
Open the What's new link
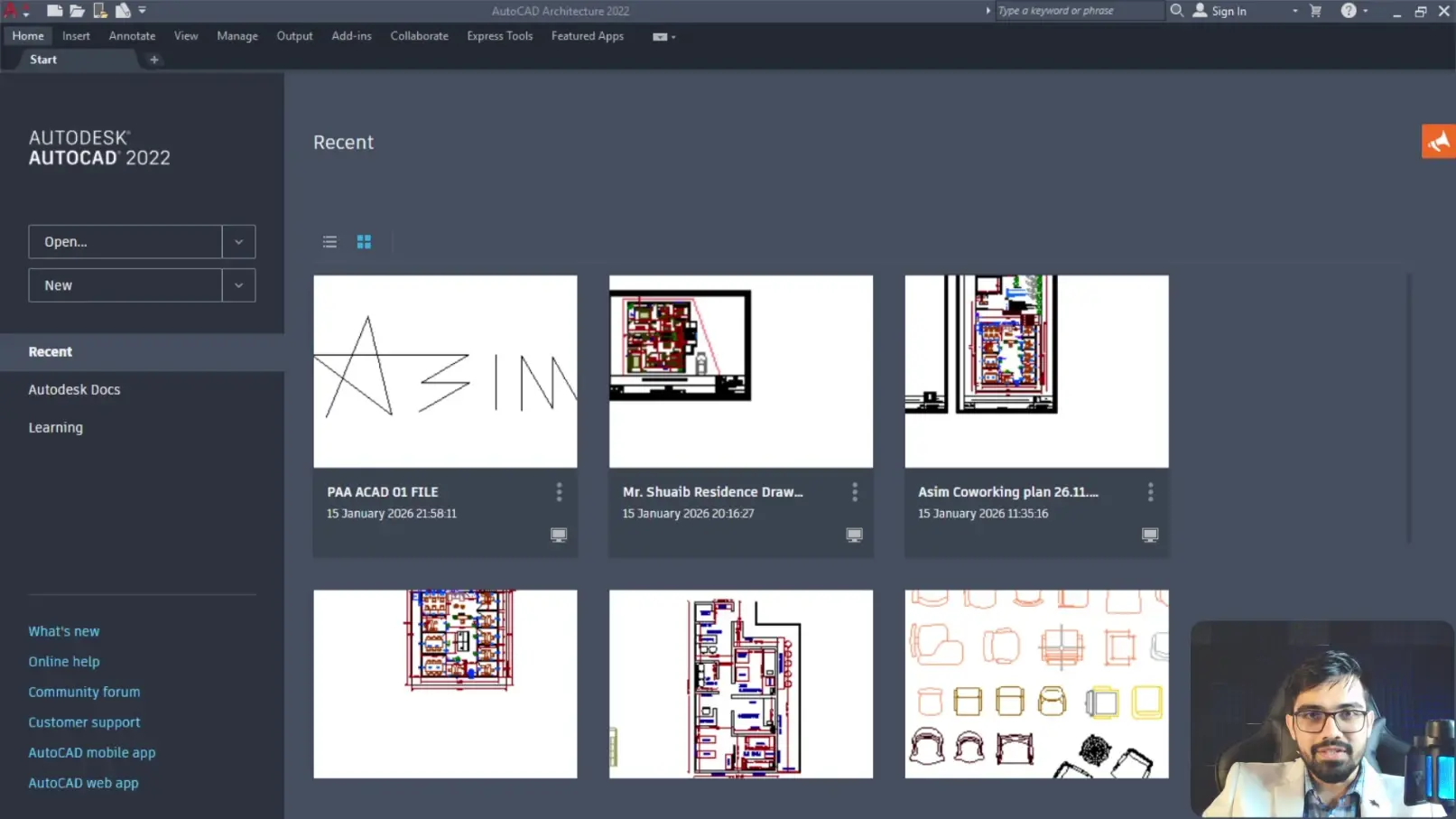tap(64, 631)
